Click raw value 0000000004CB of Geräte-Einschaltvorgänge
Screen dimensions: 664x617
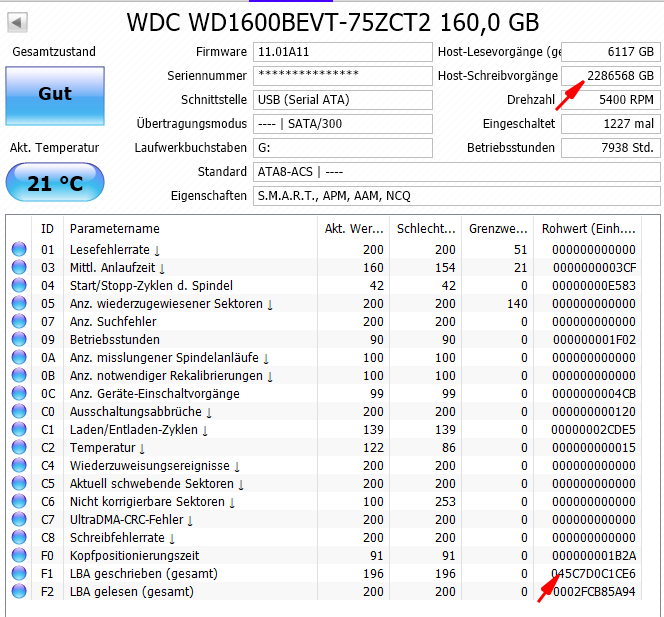tap(594, 394)
